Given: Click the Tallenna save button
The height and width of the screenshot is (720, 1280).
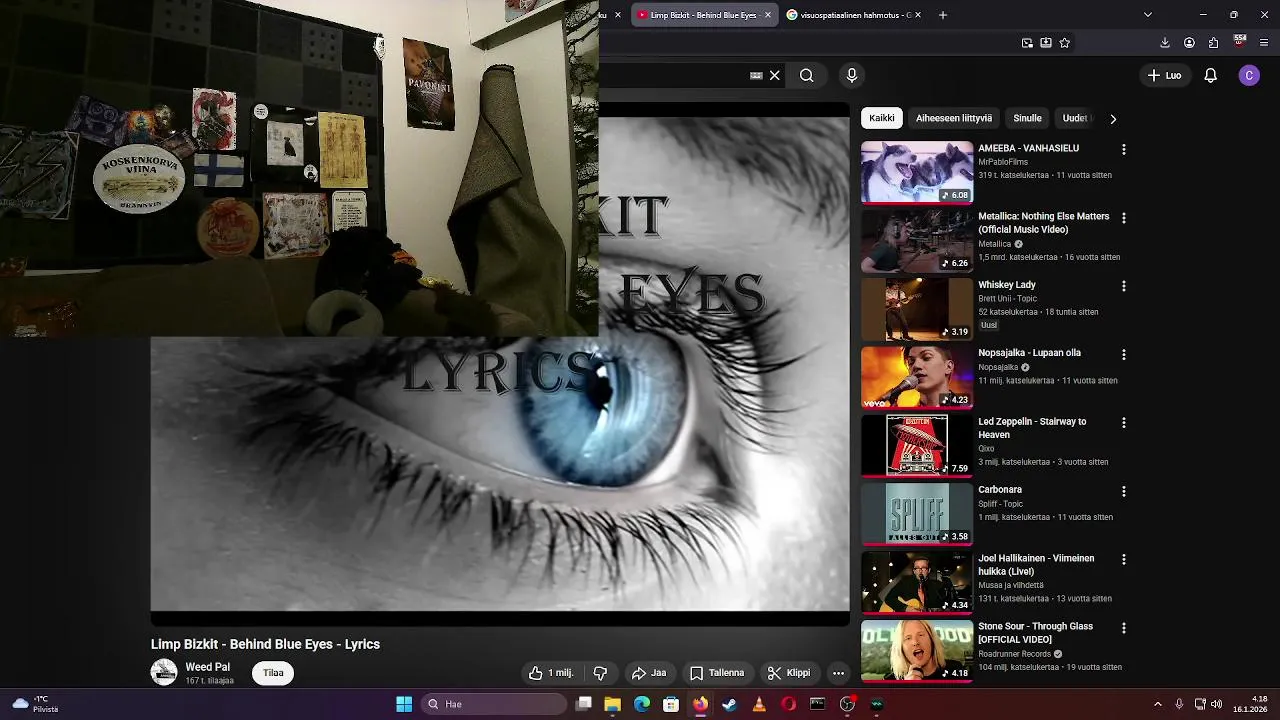Looking at the screenshot, I should click(x=717, y=673).
